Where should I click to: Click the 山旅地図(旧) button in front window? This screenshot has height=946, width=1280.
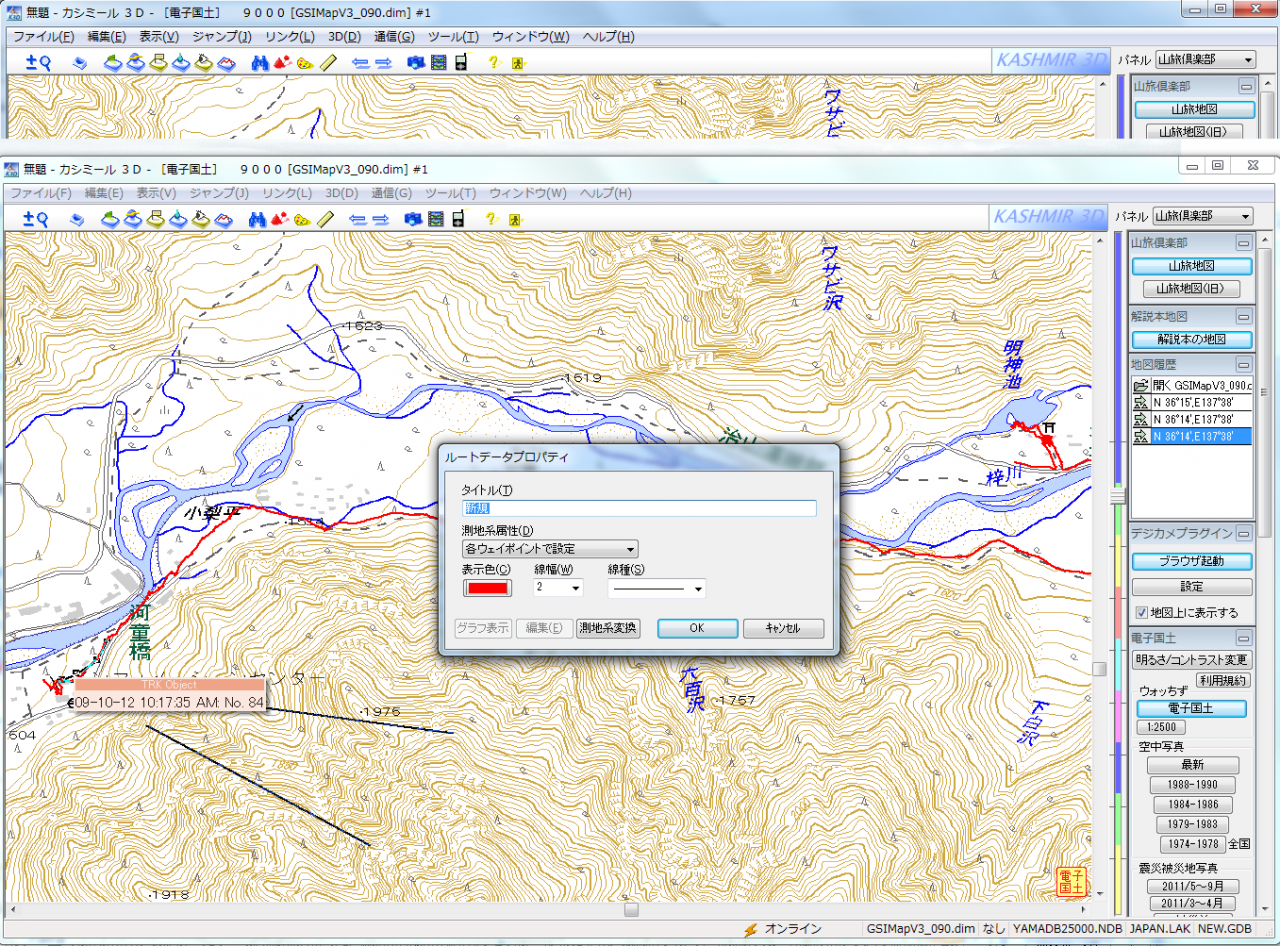[1192, 289]
